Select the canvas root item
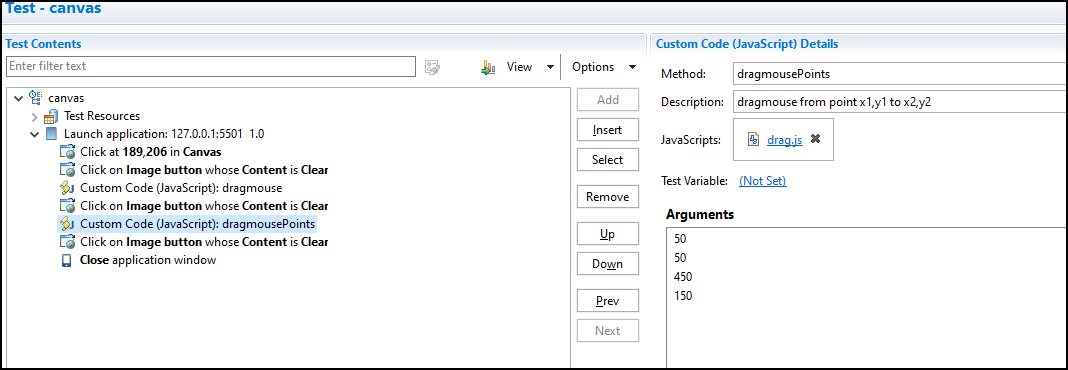1068x370 pixels. tap(66, 98)
